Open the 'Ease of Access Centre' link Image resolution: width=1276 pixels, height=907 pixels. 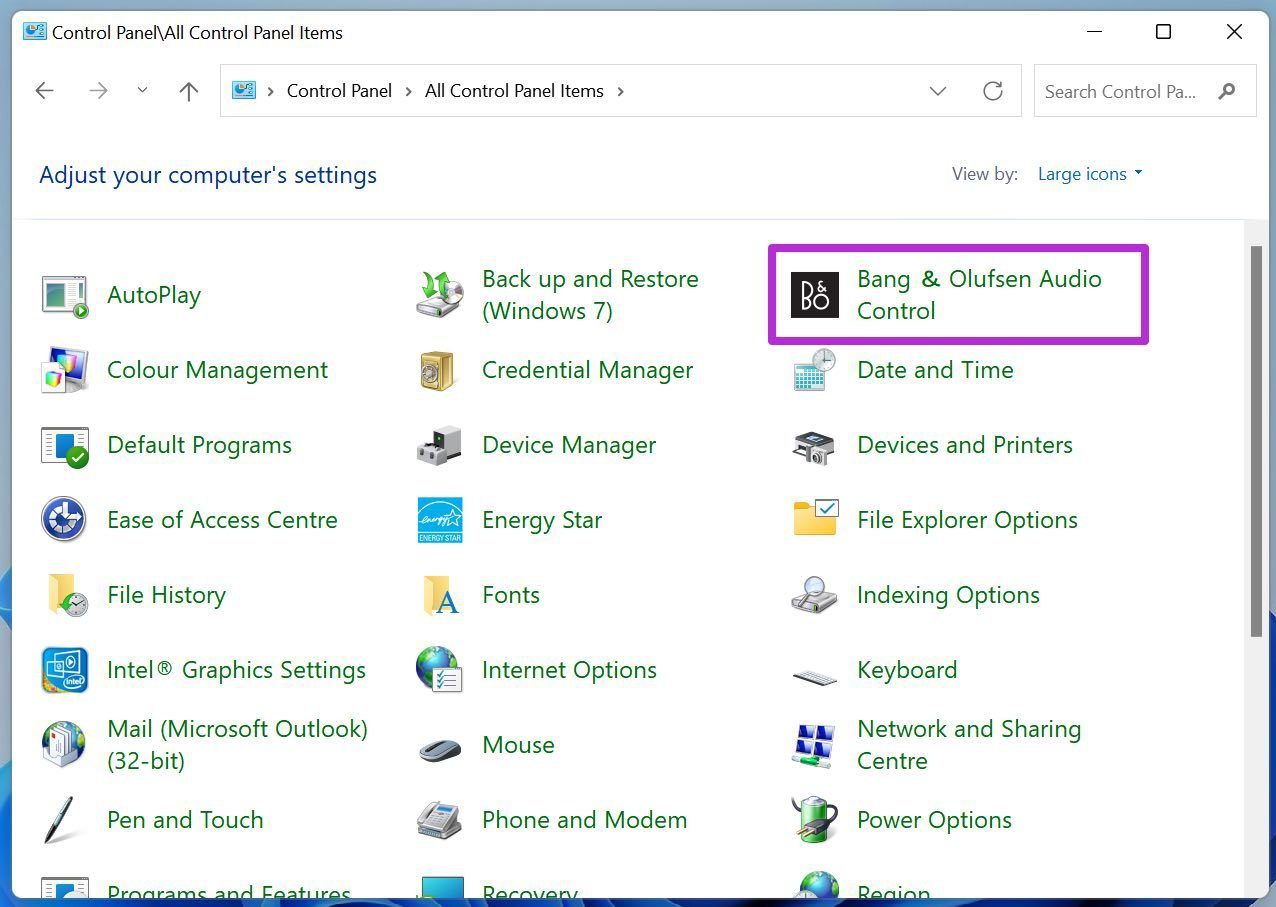pos(222,520)
